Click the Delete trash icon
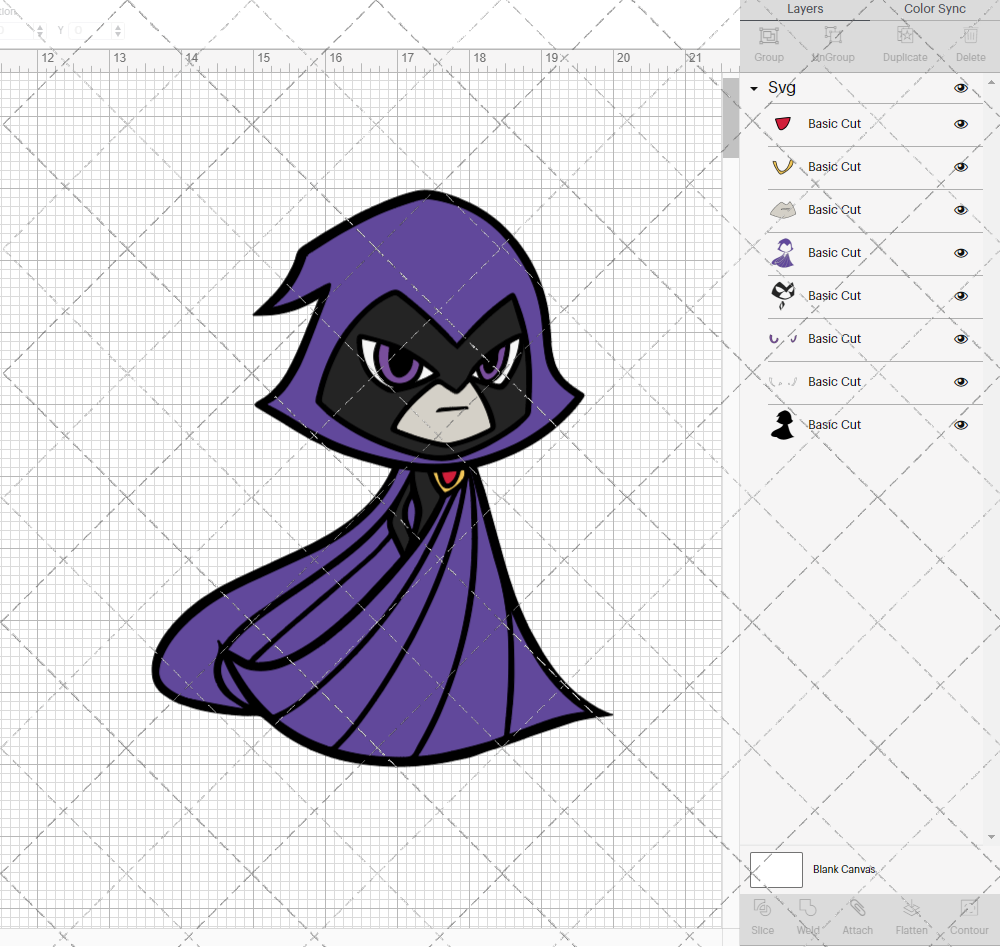This screenshot has width=1000, height=947. pyautogui.click(x=970, y=36)
